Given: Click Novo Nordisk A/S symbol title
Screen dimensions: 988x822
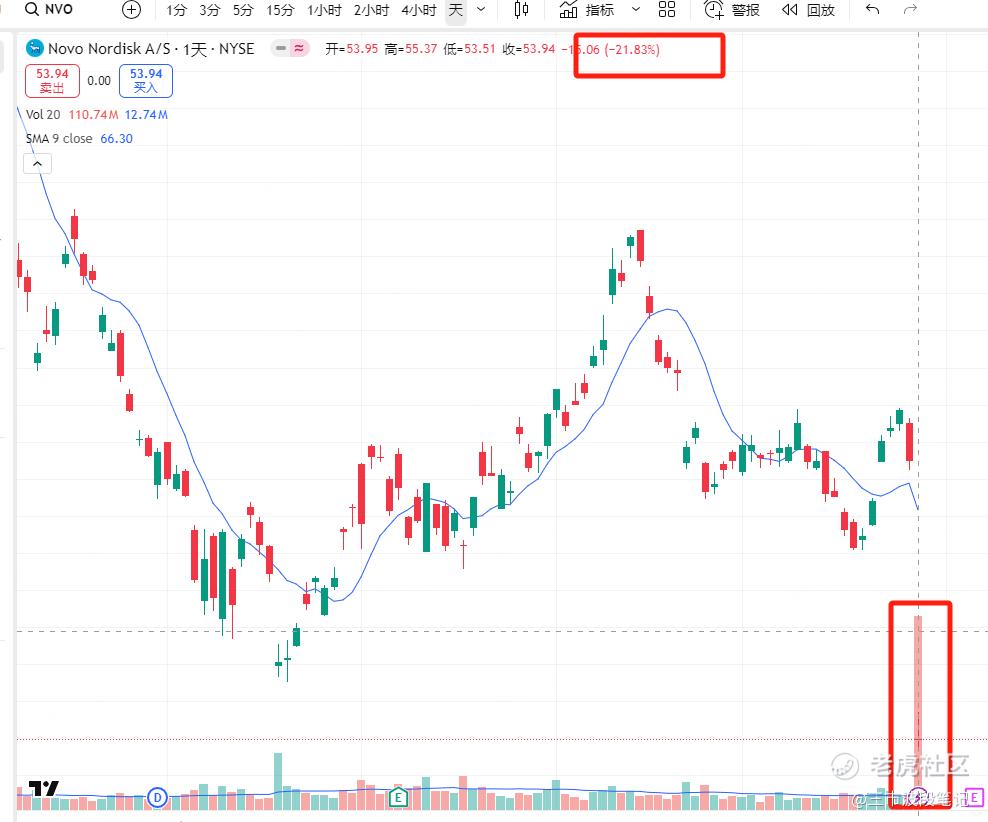Looking at the screenshot, I should point(151,49).
